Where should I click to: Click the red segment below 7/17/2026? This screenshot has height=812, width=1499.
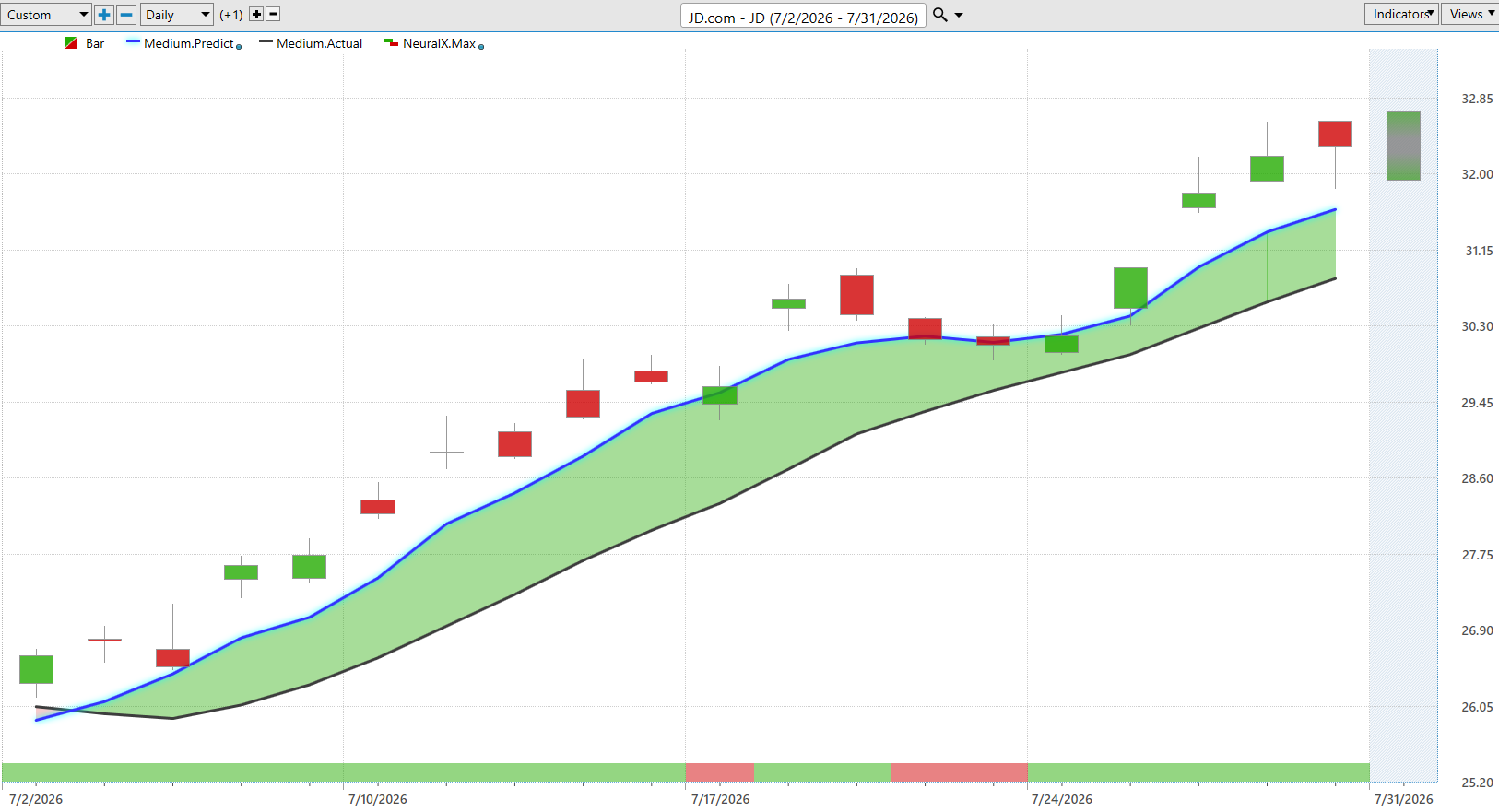720,772
